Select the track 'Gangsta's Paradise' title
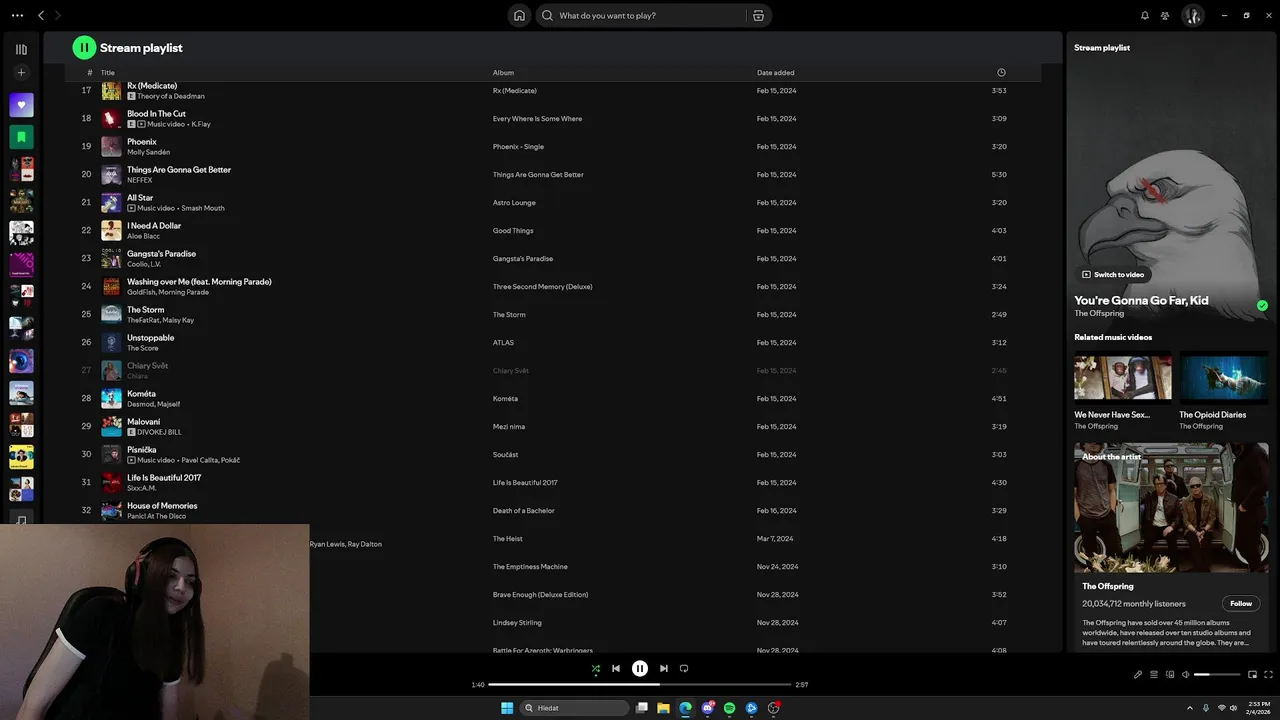1280x720 pixels. [161, 254]
